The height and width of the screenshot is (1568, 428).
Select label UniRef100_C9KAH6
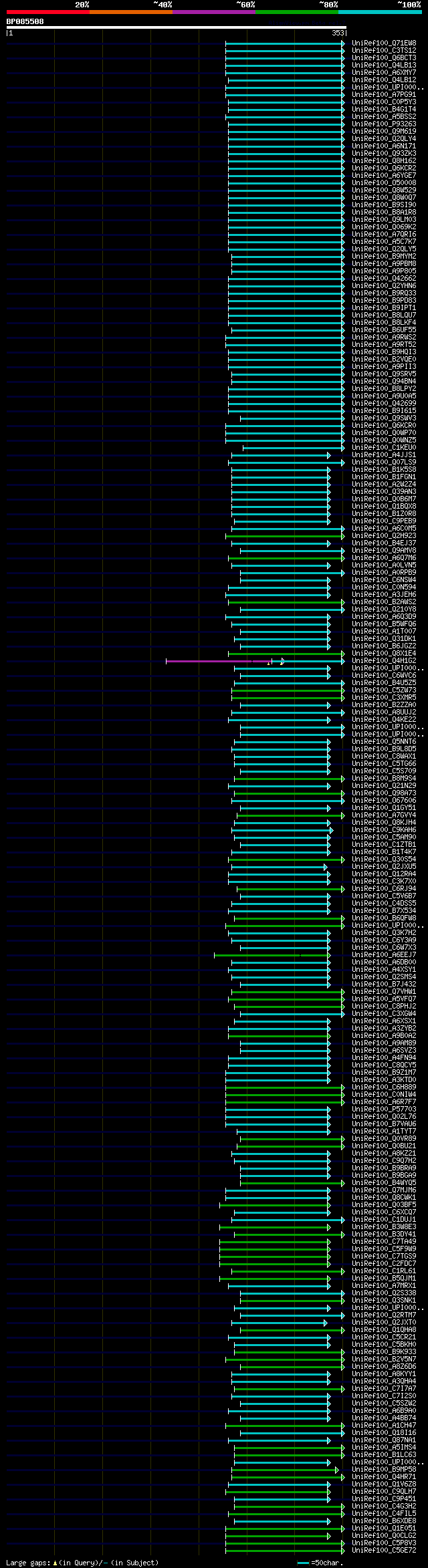click(x=384, y=830)
